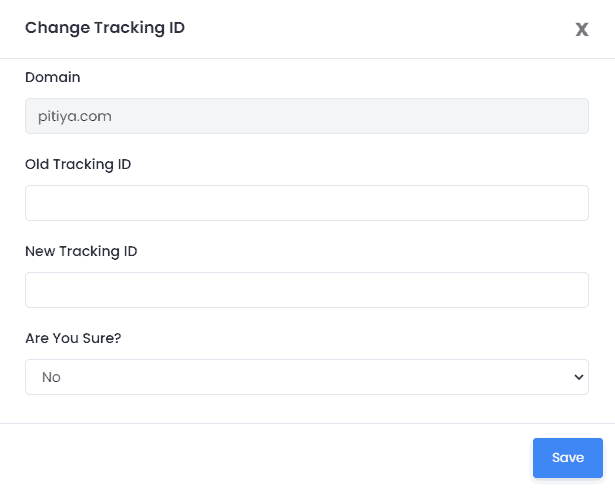
Task: Click the X icon in dialog header
Action: (x=582, y=29)
